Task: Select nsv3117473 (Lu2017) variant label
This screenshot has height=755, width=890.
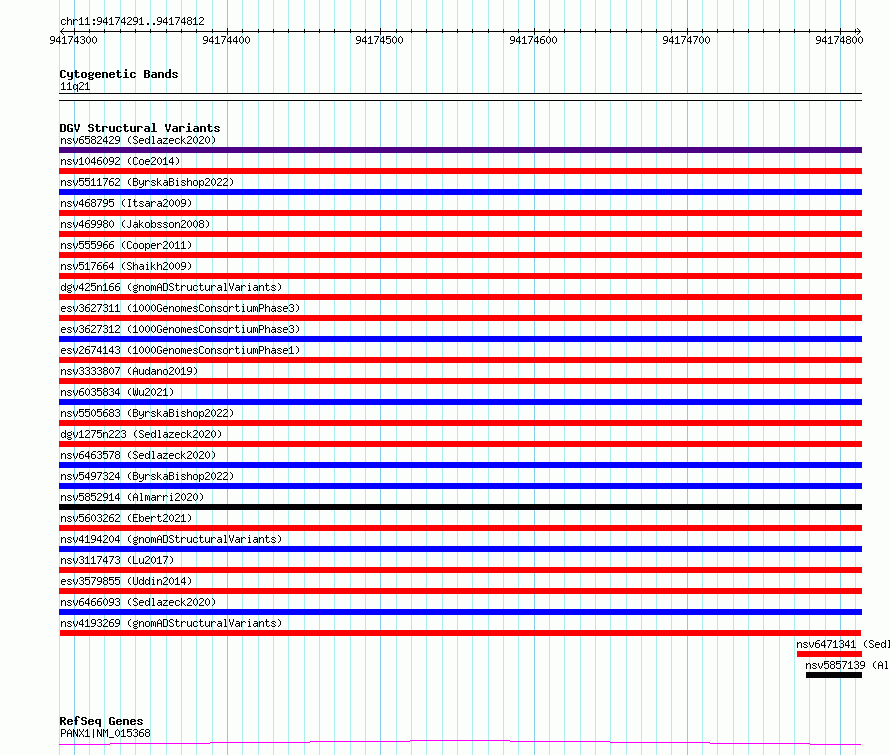Action: [117, 560]
